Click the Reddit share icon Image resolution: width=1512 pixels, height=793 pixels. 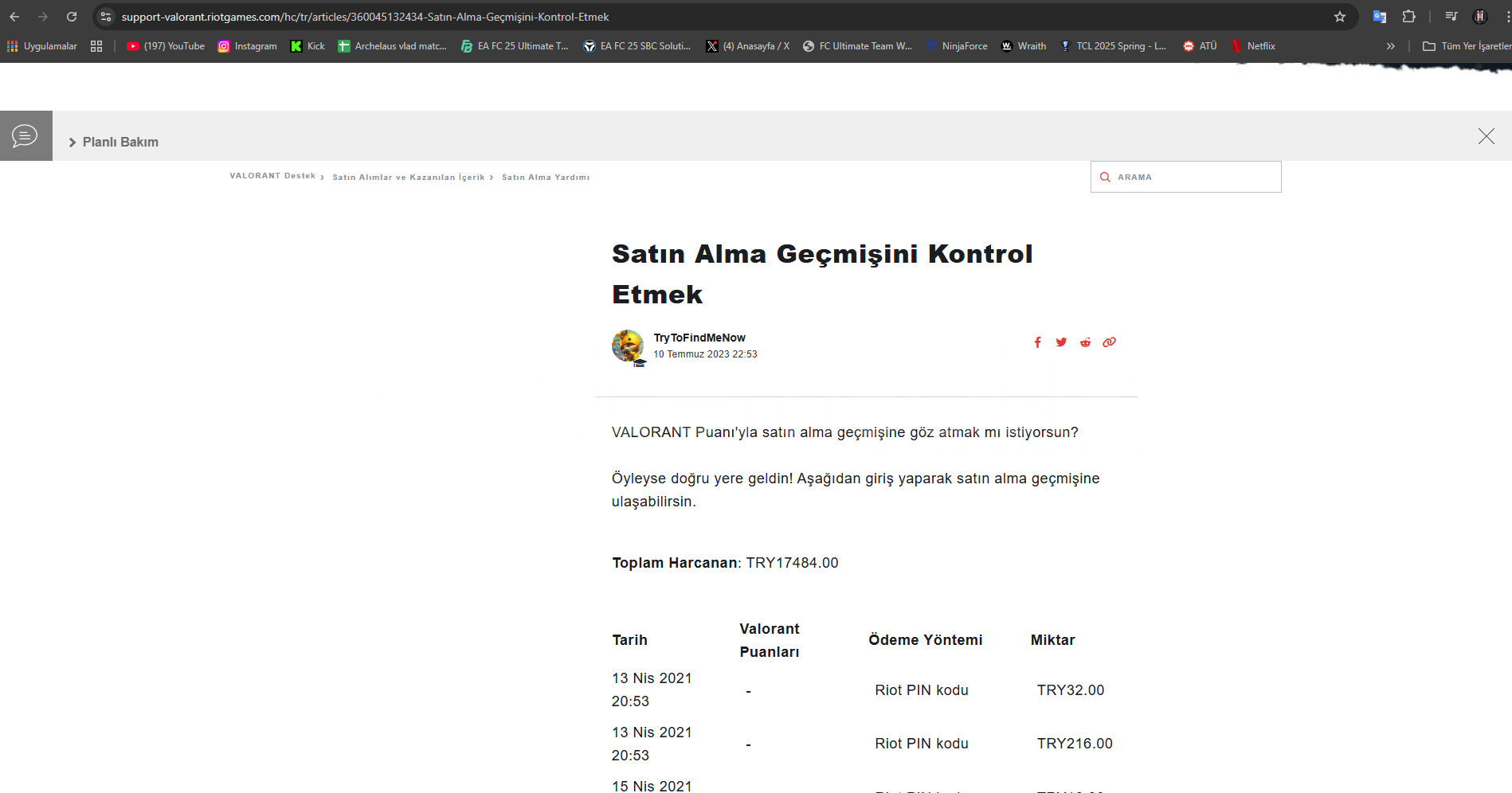(1085, 342)
